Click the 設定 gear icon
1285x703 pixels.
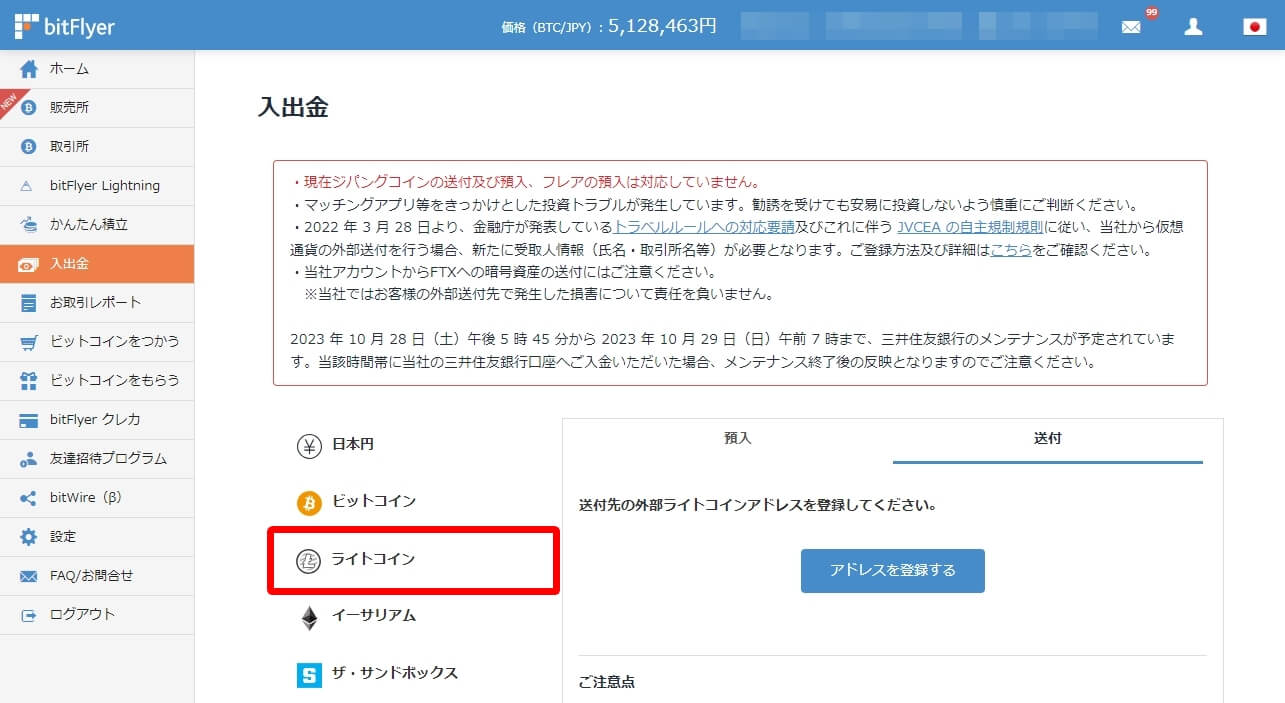pyautogui.click(x=29, y=537)
